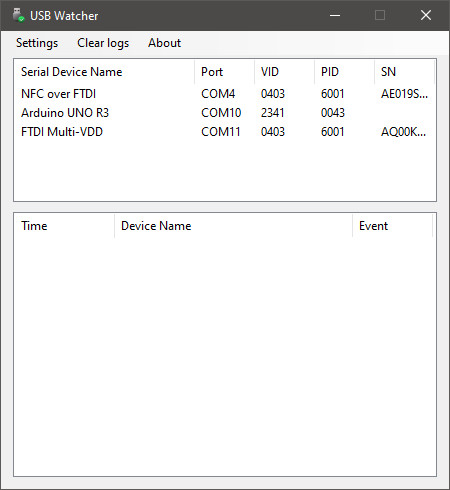Click the Device Name log column header
450x490 pixels.
point(233,226)
